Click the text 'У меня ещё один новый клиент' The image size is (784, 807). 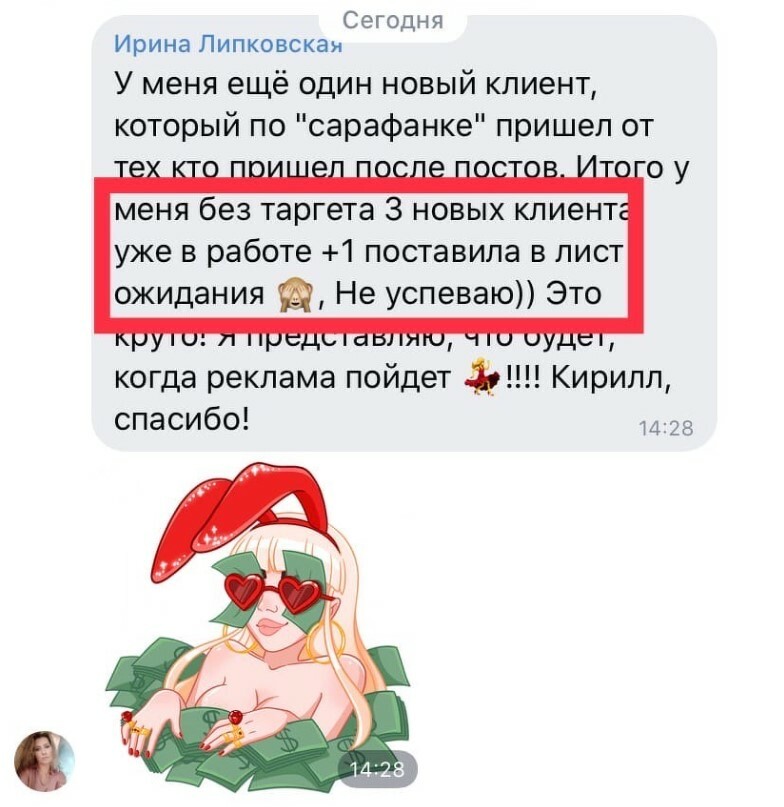click(355, 85)
